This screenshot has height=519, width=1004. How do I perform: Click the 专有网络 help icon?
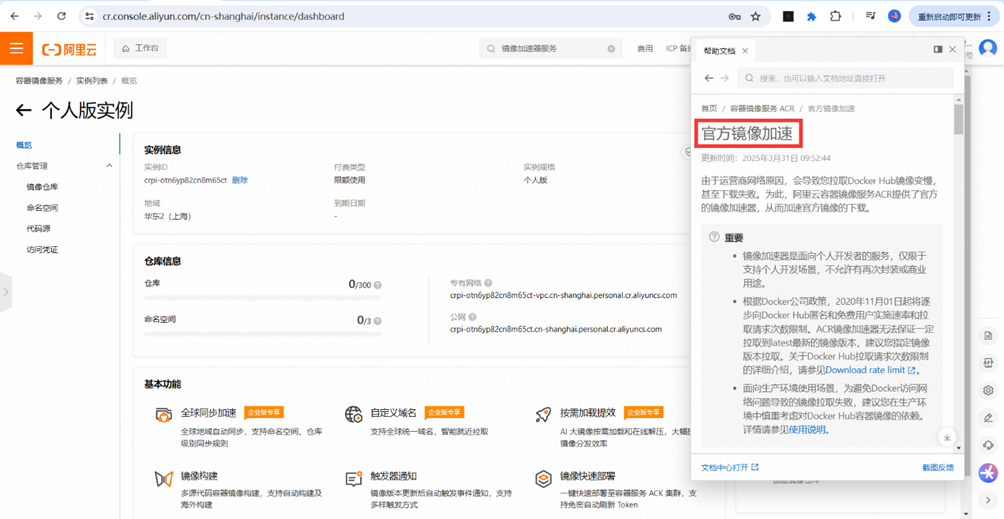[x=489, y=283]
